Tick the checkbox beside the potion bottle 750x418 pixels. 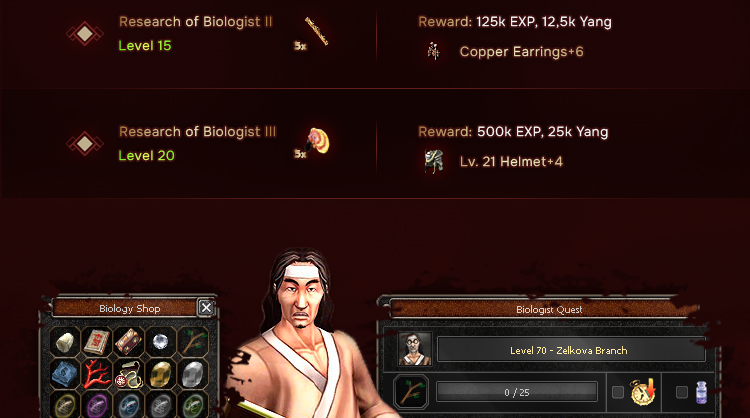682,392
